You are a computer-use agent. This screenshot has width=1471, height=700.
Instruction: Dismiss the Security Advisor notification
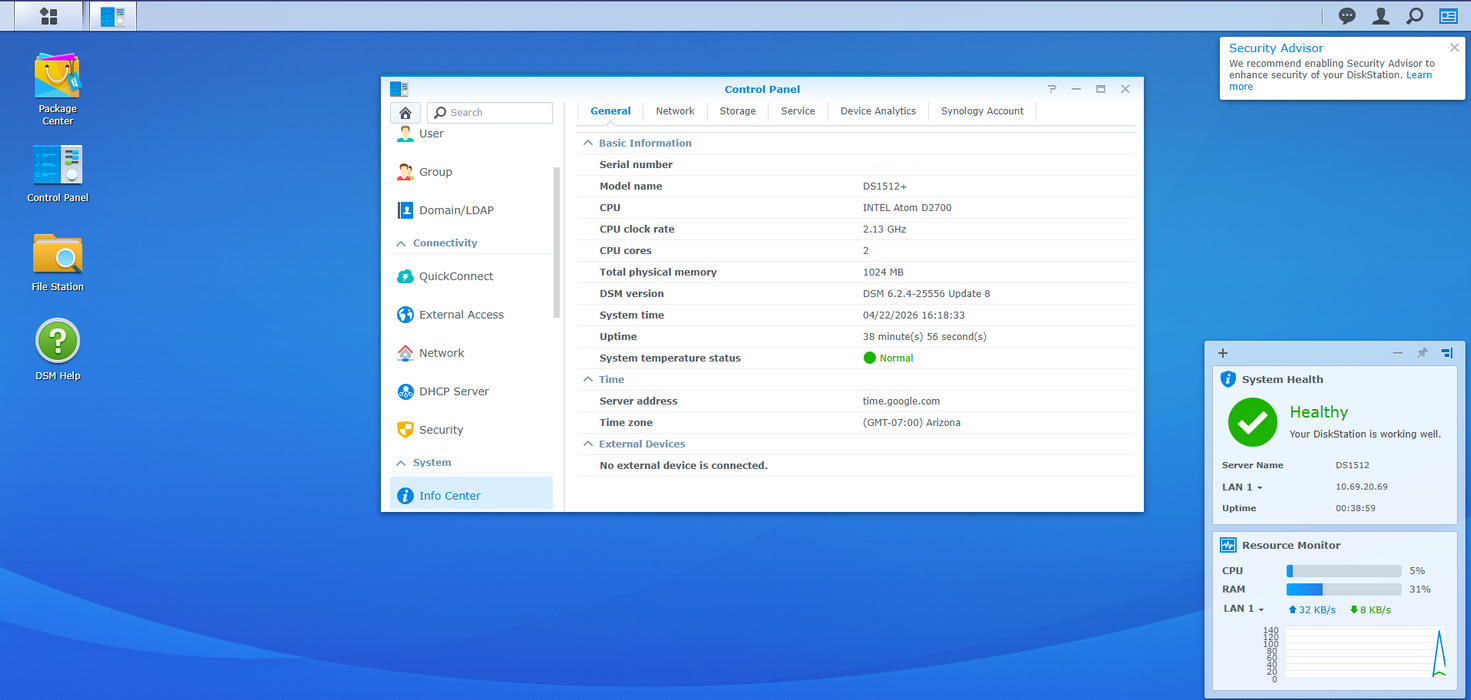tap(1454, 47)
